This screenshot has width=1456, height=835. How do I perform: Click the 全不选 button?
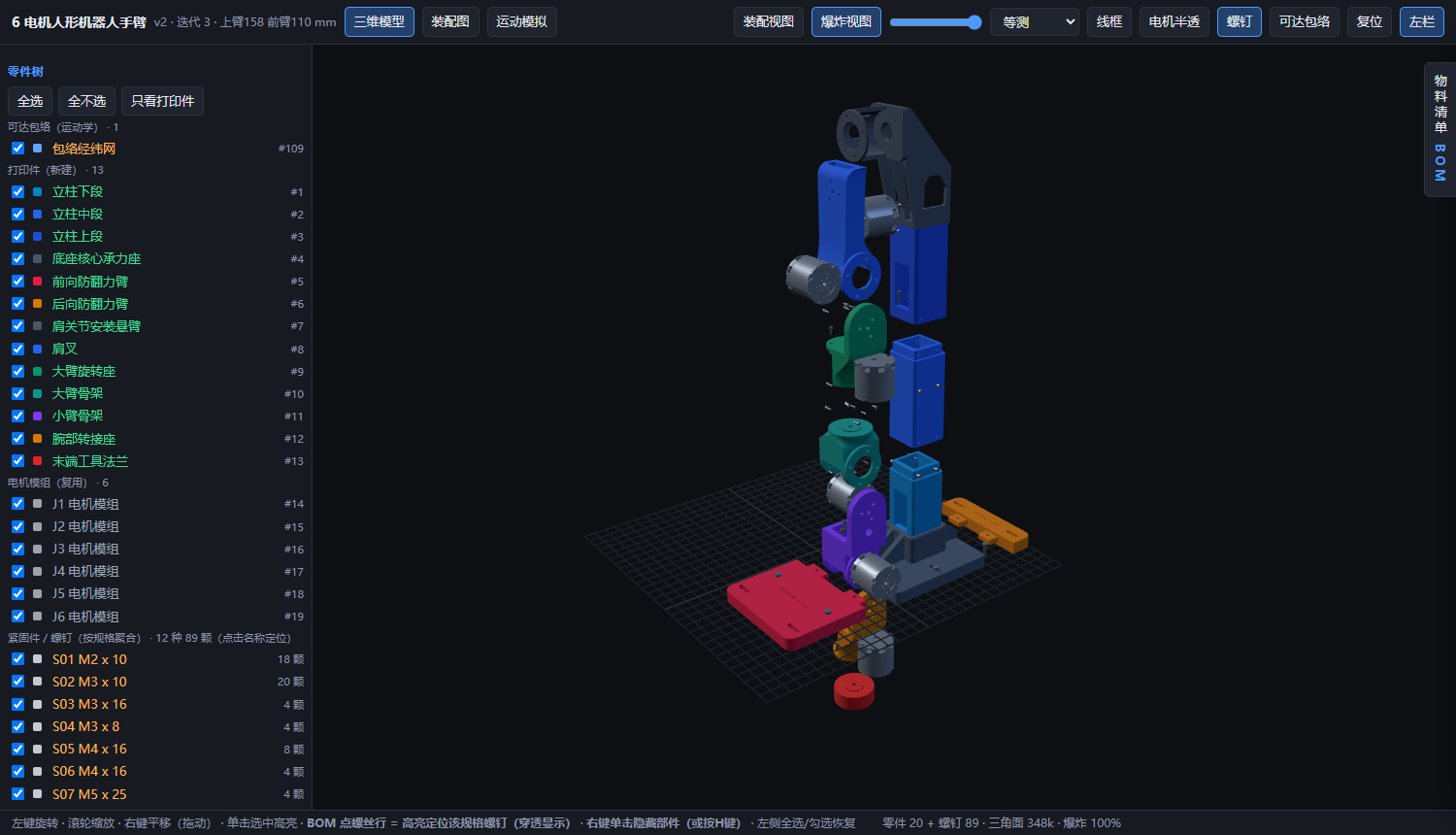[87, 101]
